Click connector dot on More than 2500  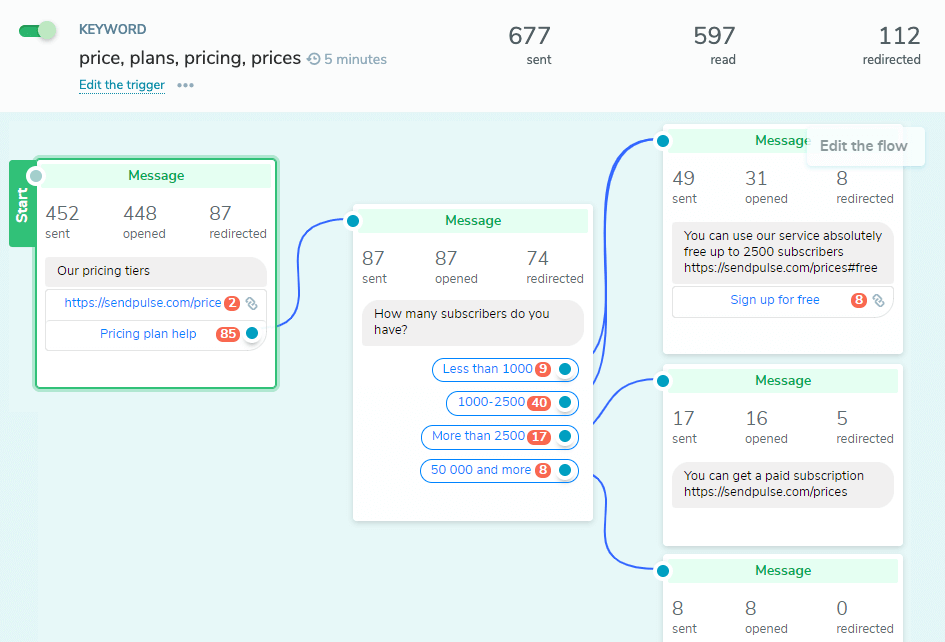point(565,436)
